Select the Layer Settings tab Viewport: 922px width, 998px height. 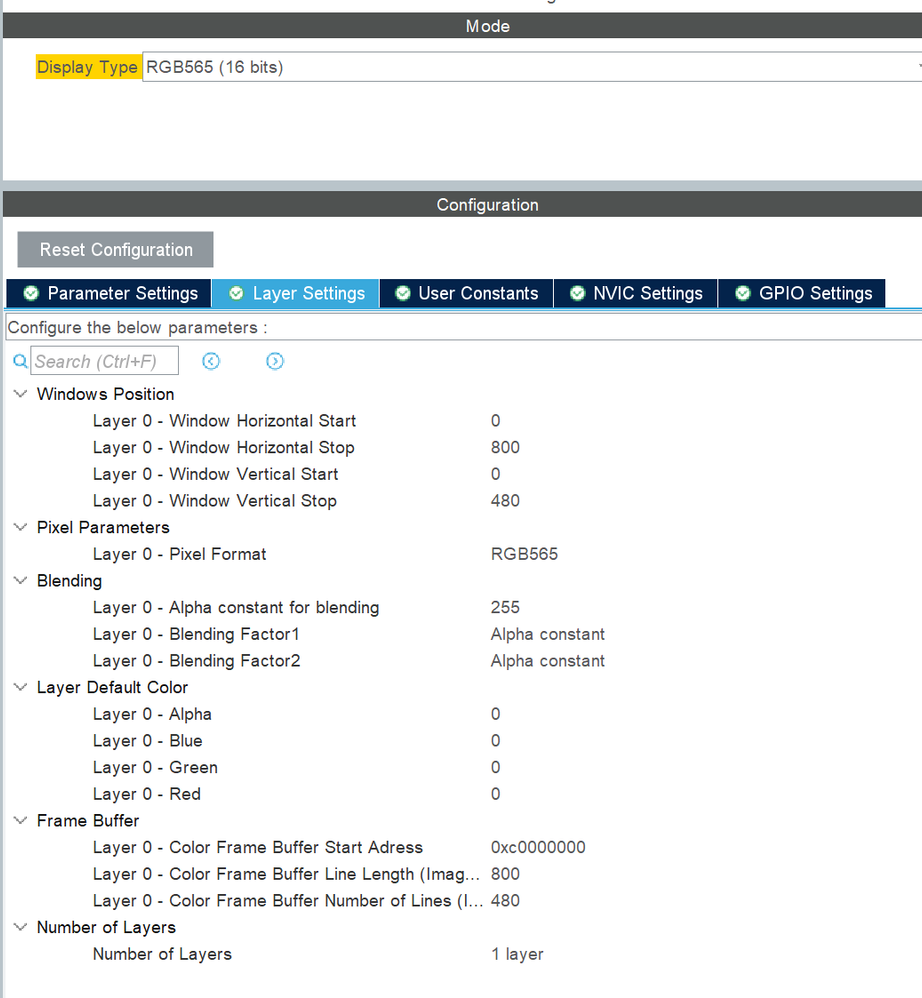295,293
